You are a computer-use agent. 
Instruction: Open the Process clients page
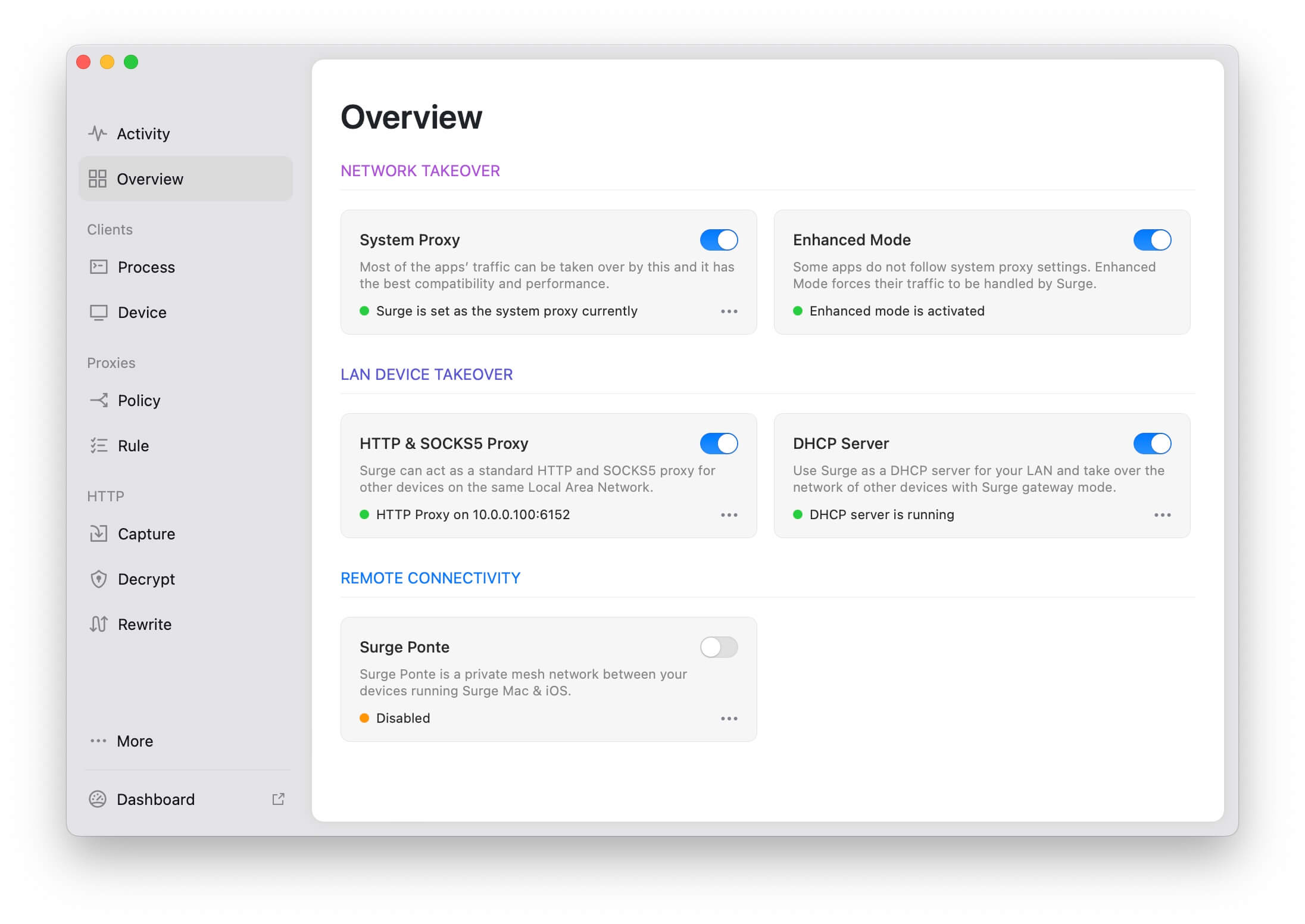pyautogui.click(x=186, y=267)
